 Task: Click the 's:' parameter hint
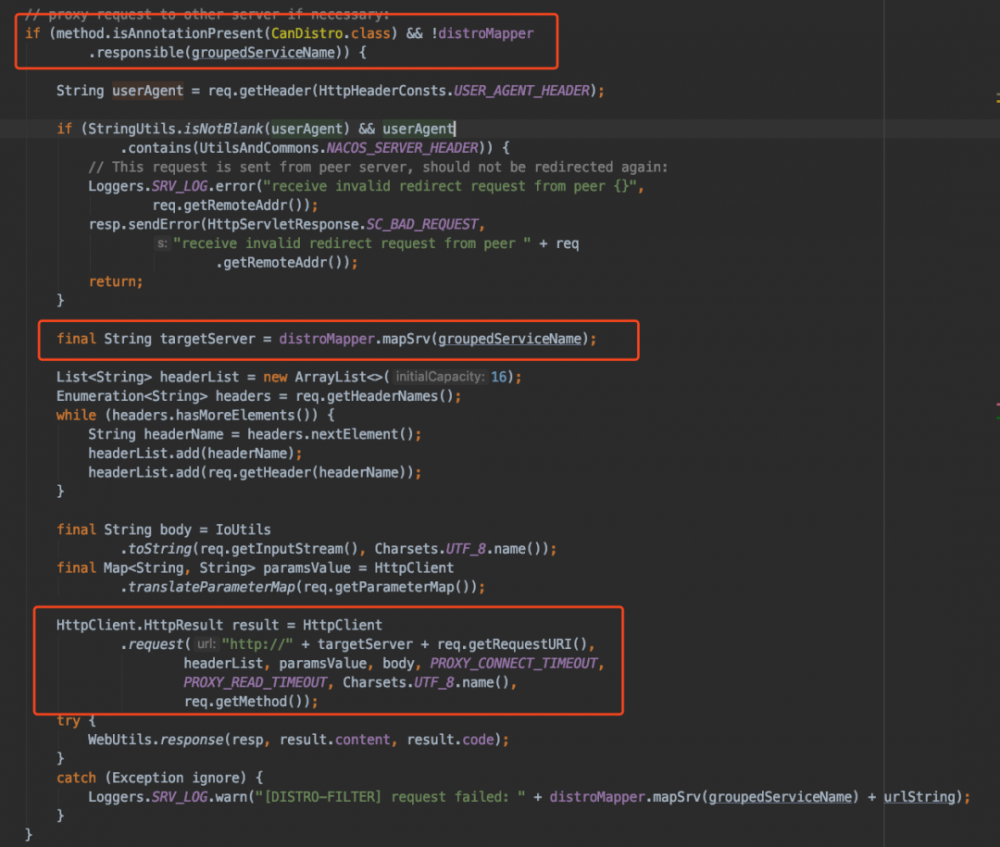[162, 244]
